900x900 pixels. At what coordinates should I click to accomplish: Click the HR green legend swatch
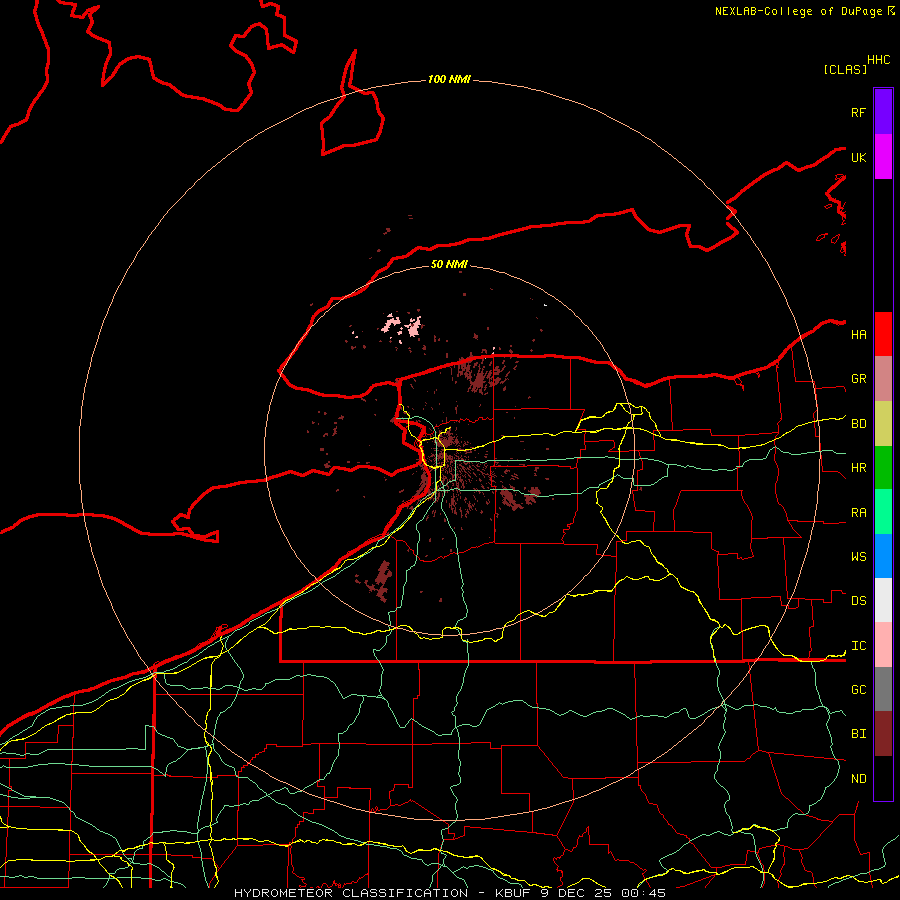883,467
